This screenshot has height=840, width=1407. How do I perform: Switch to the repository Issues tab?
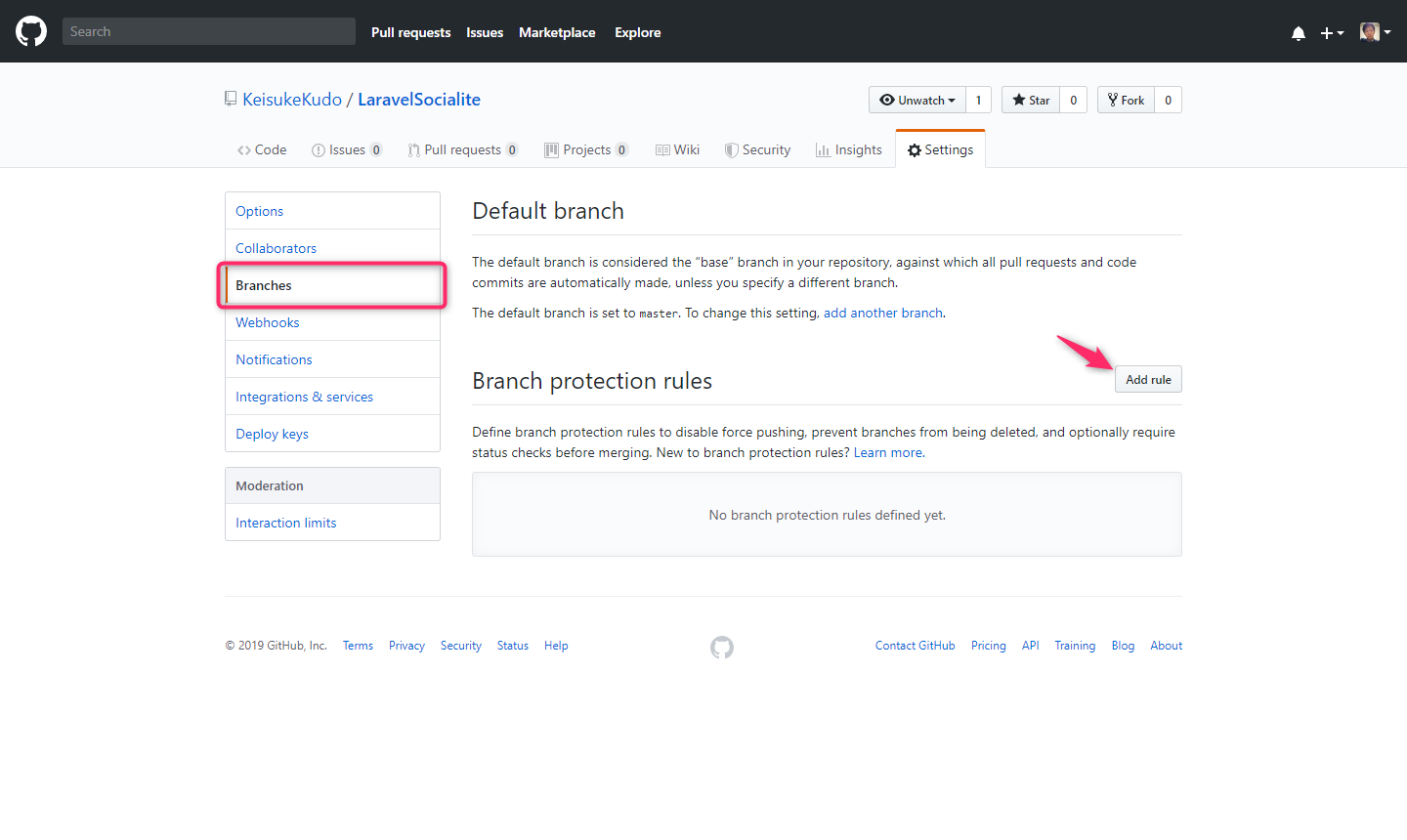pos(347,149)
